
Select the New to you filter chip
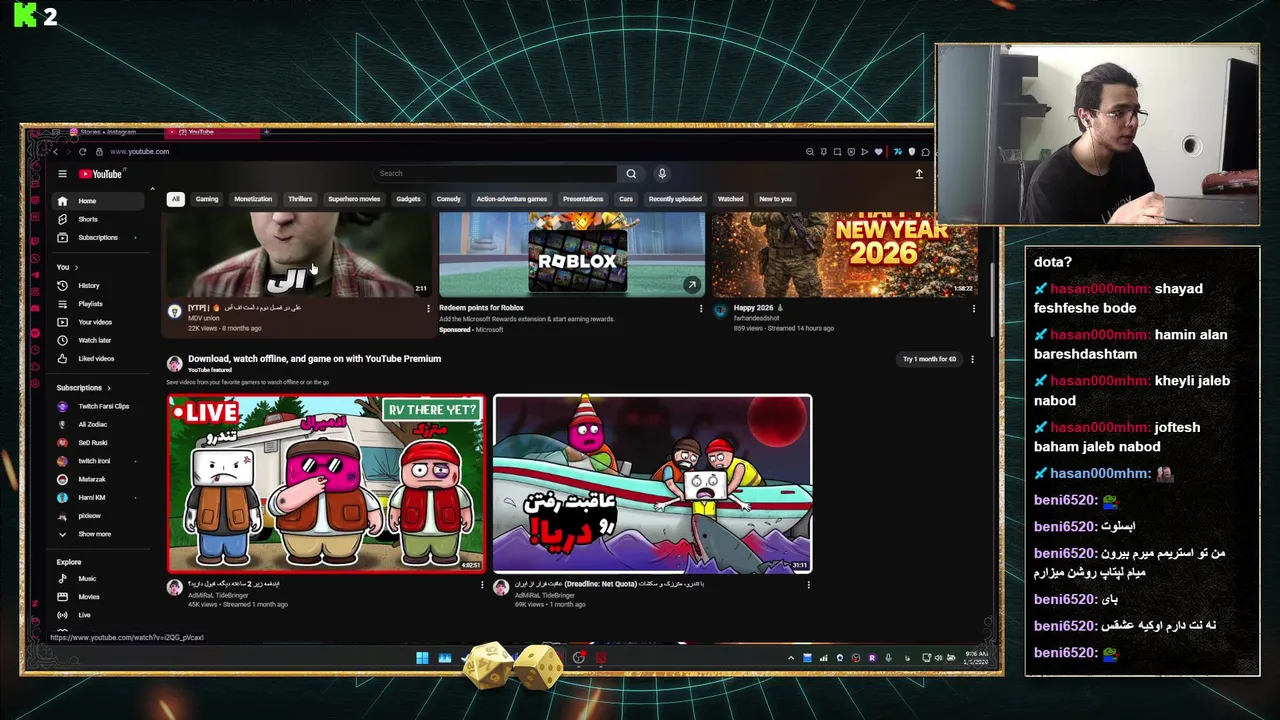775,199
